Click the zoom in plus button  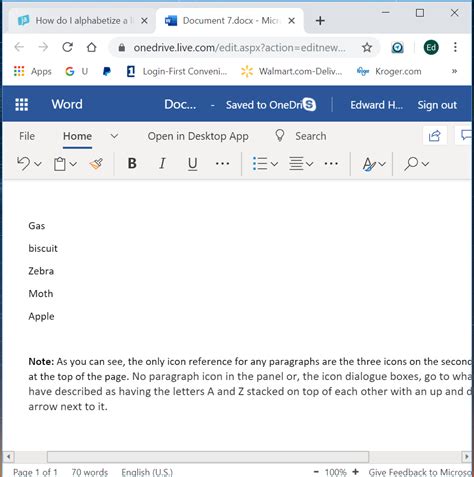click(x=356, y=472)
